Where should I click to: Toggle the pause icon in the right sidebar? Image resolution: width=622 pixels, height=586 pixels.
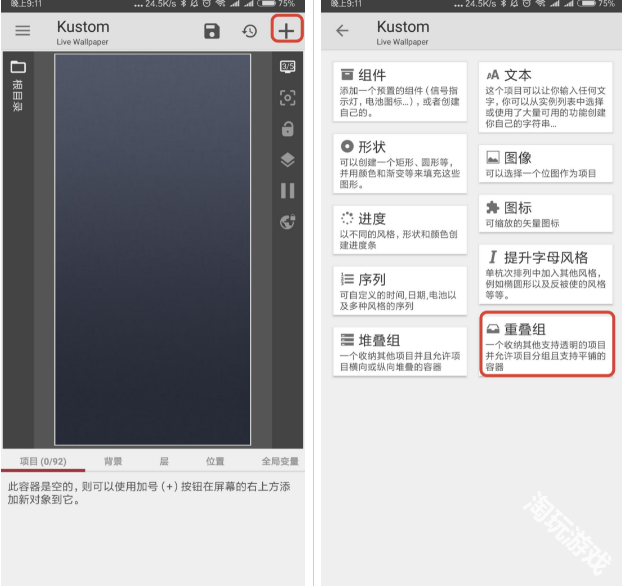[x=287, y=191]
